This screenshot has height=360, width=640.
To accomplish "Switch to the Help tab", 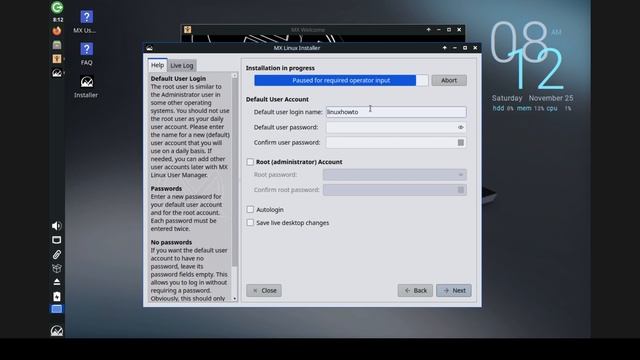I will point(157,65).
